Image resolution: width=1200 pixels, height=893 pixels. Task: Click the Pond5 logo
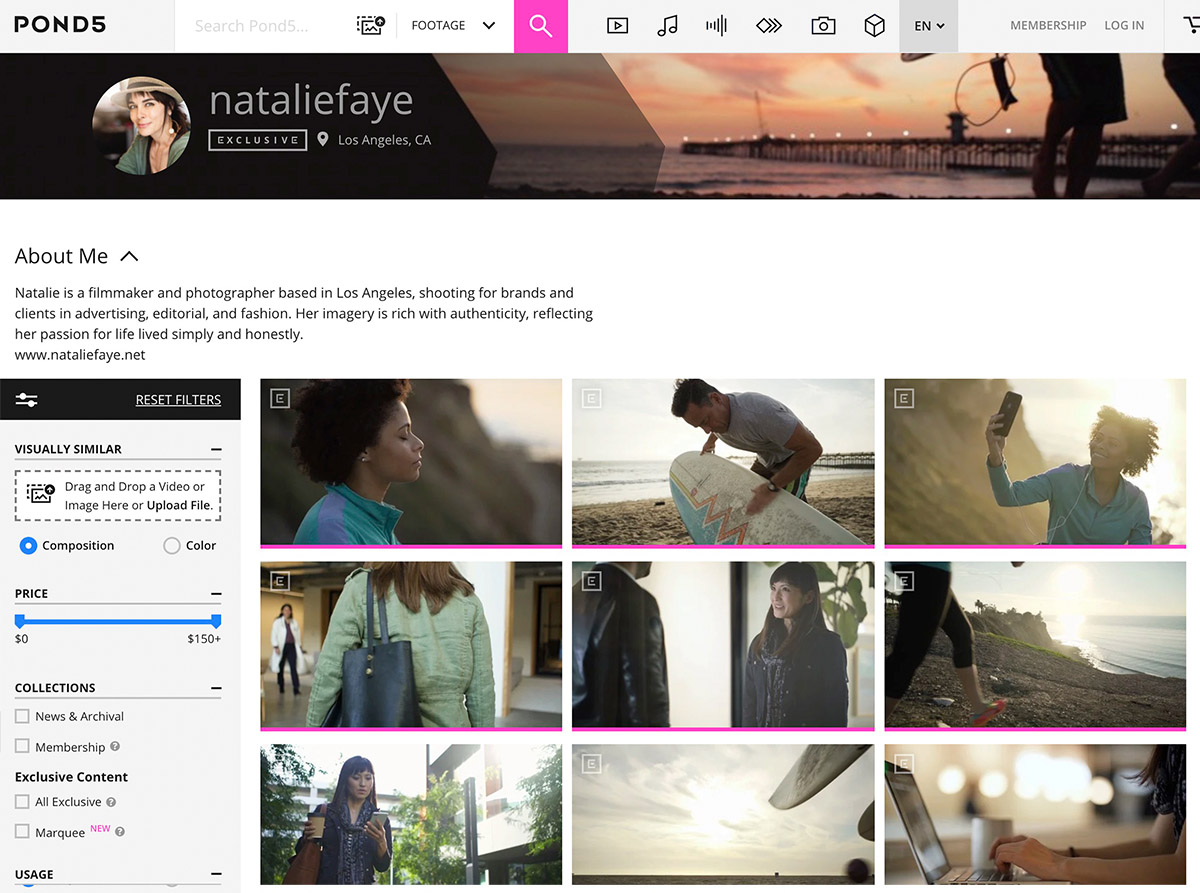tap(60, 25)
